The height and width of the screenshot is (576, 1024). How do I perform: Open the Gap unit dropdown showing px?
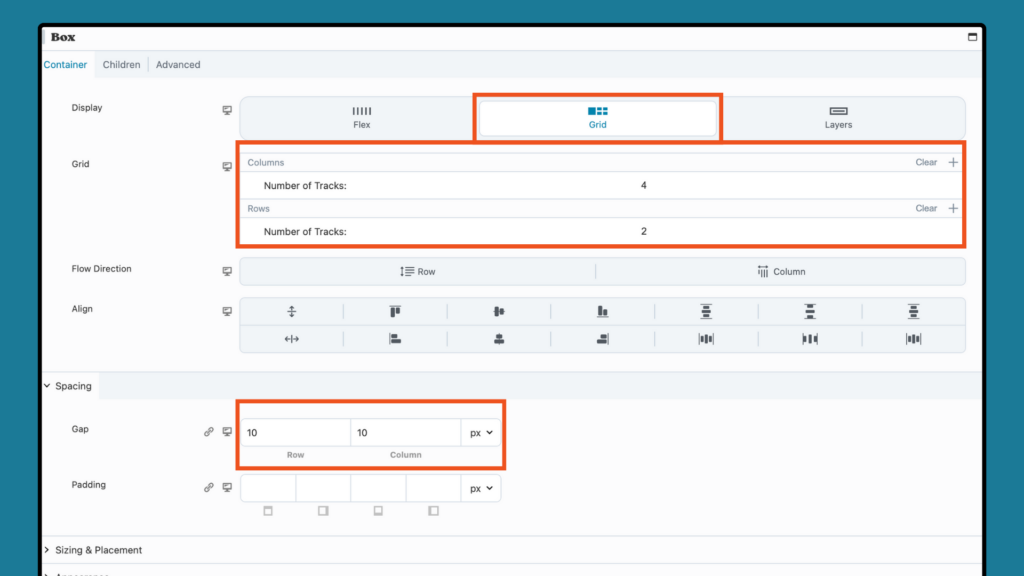click(480, 432)
